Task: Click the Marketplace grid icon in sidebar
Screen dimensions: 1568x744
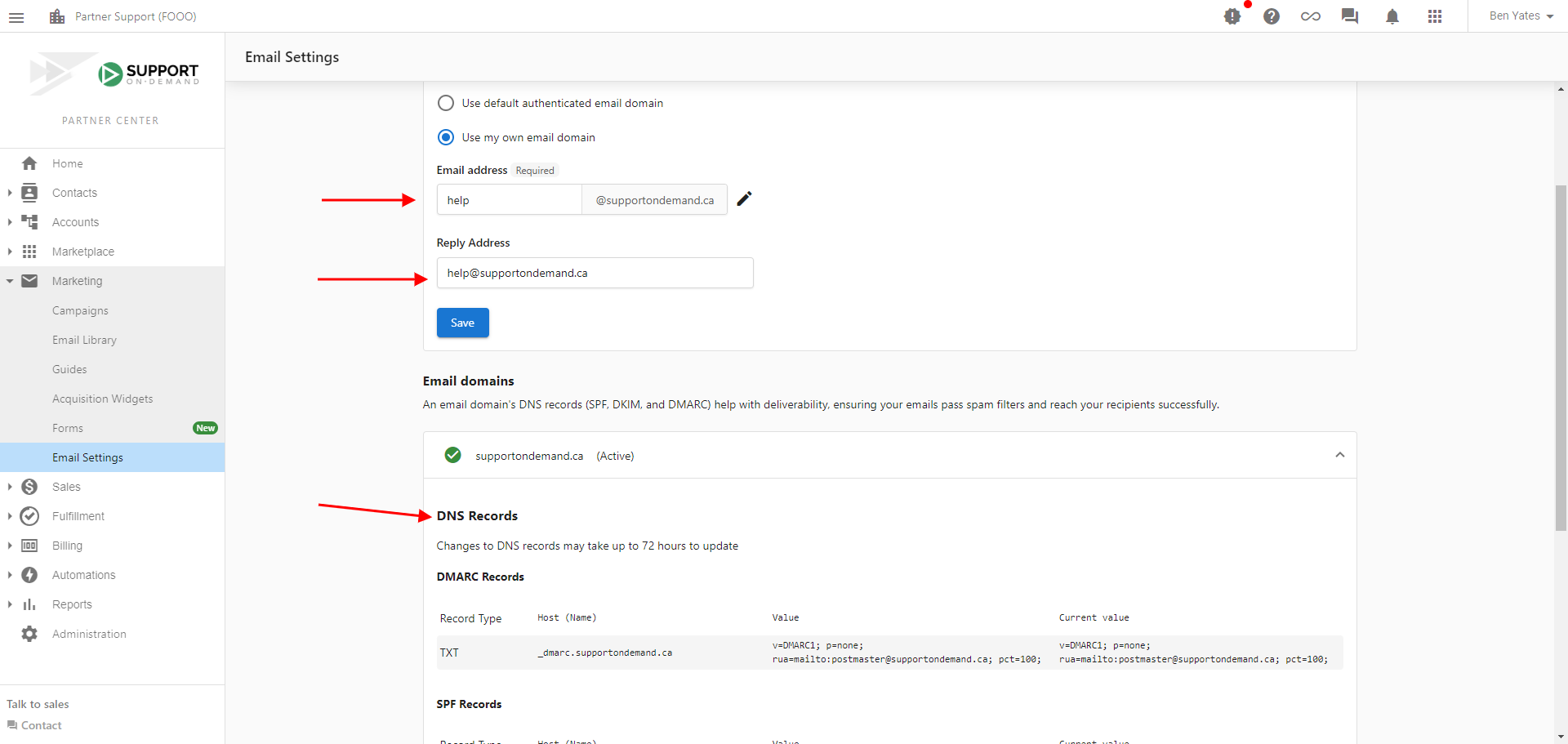Action: [x=29, y=252]
